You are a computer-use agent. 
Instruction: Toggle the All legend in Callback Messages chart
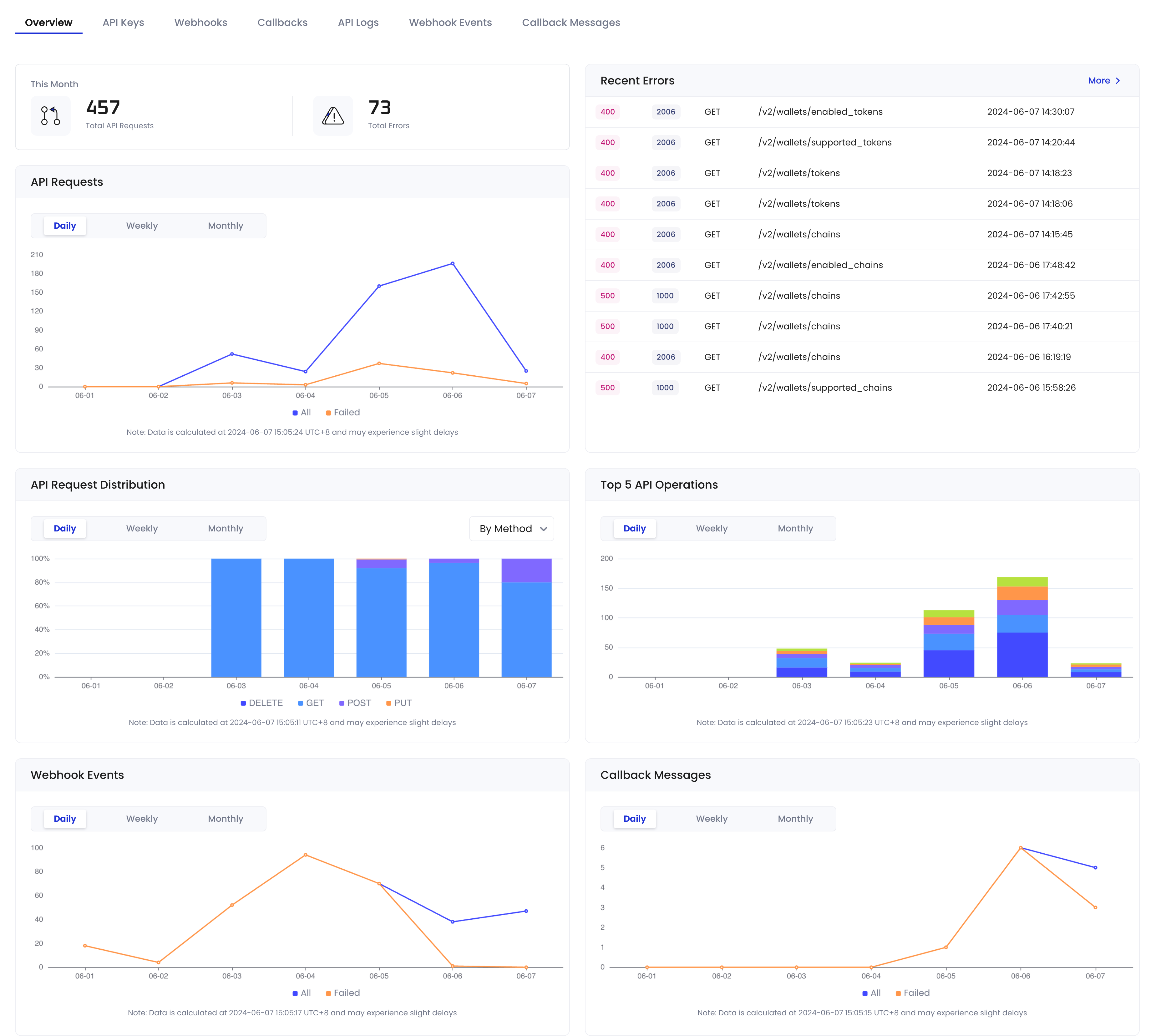tap(871, 993)
